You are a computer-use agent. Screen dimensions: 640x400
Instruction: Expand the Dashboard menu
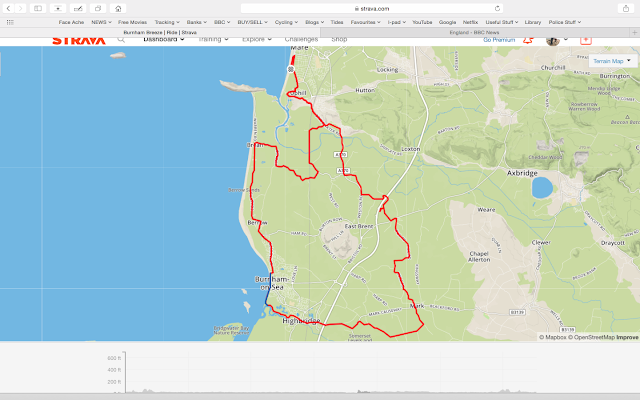coord(164,39)
